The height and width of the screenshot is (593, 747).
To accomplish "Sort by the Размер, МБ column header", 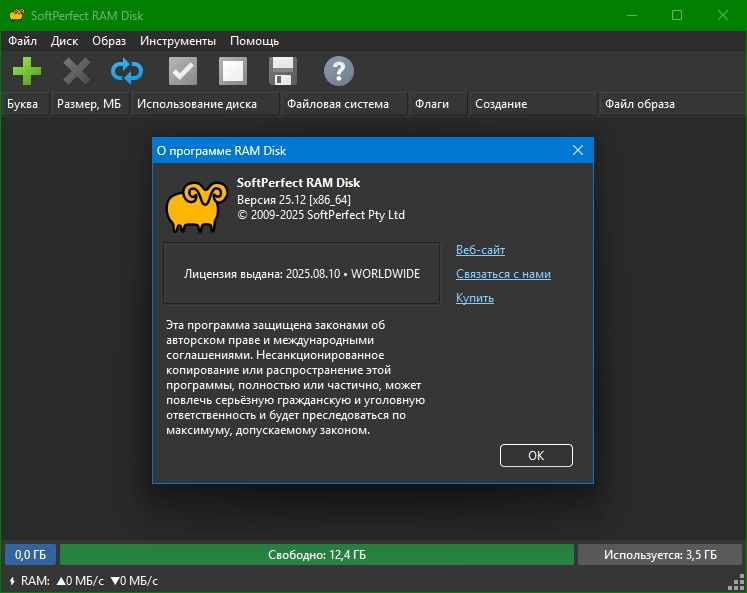I will click(90, 104).
